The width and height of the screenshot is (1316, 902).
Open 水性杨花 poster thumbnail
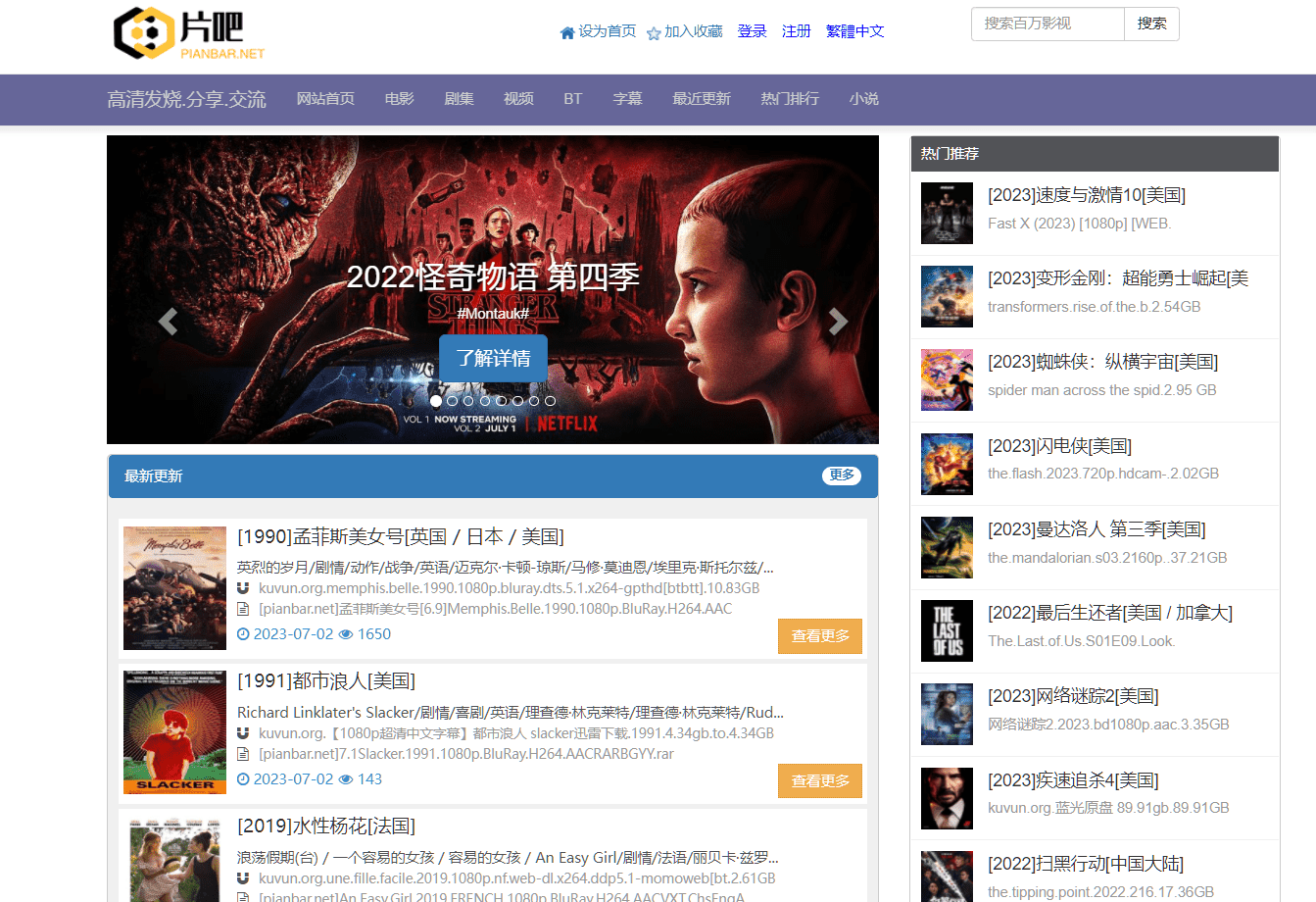point(174,859)
